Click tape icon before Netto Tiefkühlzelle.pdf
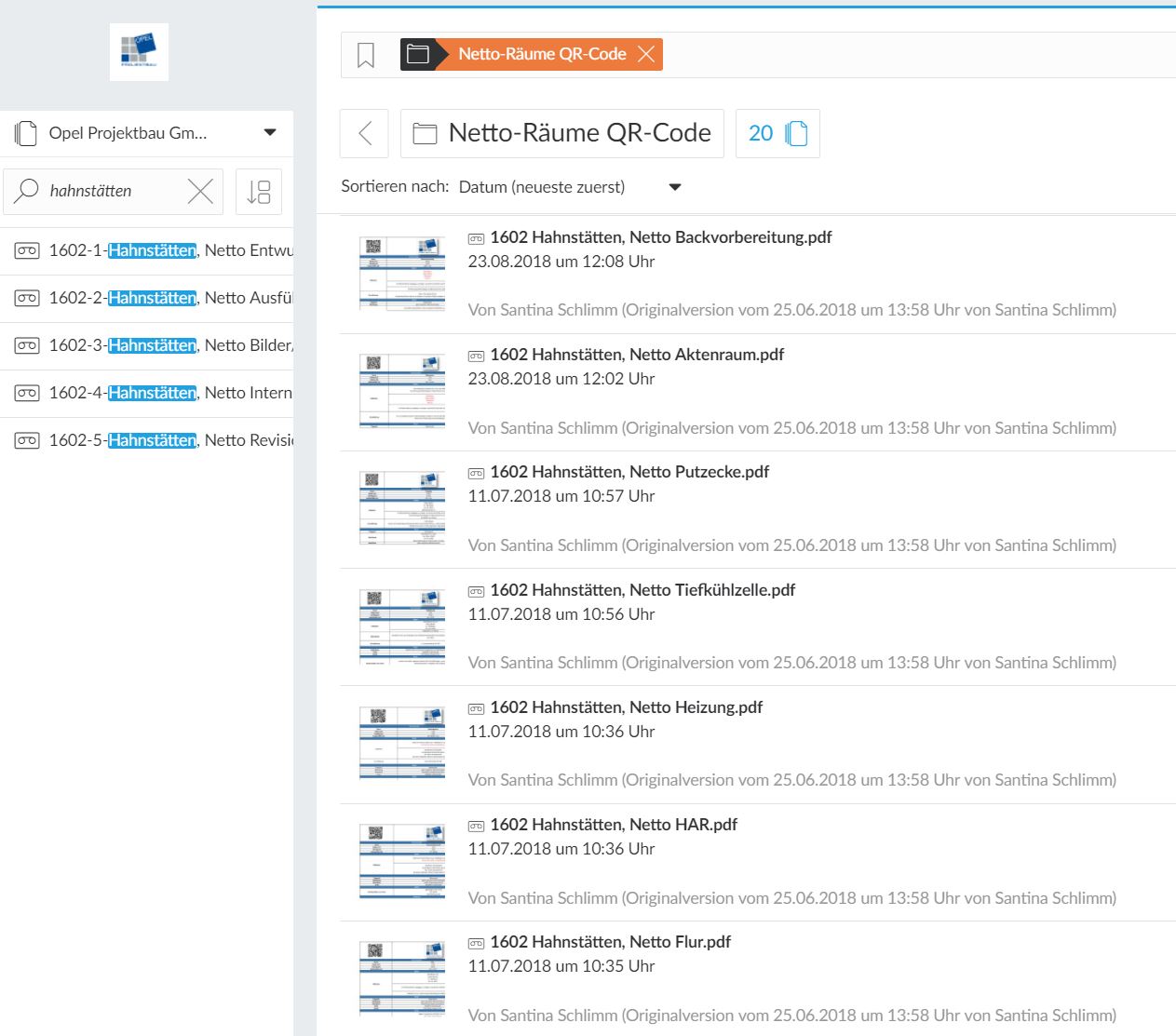Screen dimensions: 1176x1036 [476, 591]
